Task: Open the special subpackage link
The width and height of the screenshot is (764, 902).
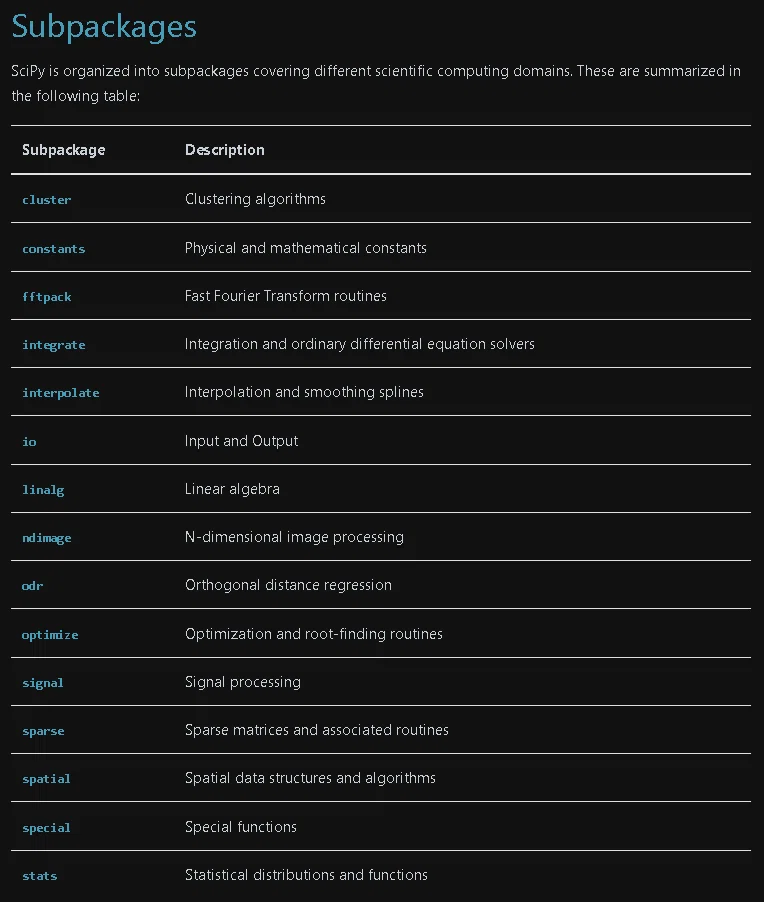Action: pos(46,828)
